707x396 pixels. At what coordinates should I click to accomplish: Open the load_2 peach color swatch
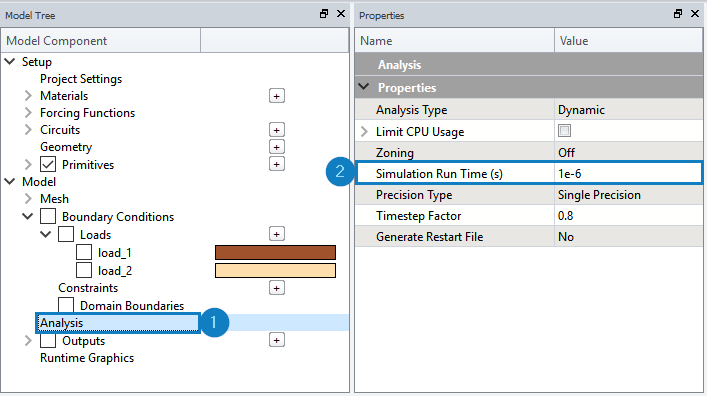tap(275, 271)
